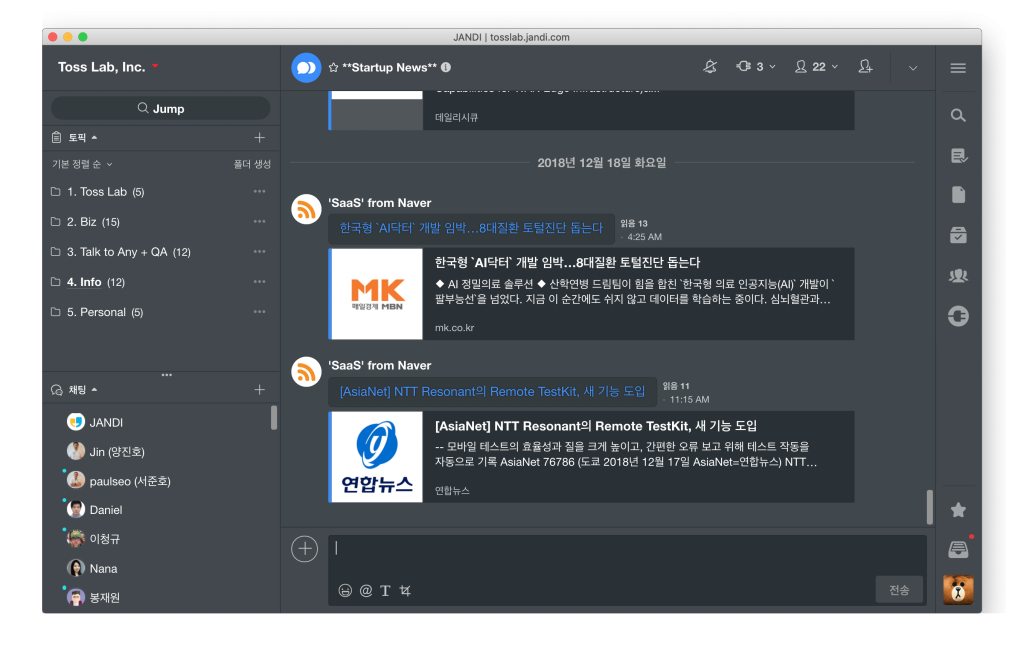Open the 기본 정렬 순 sort dropdown
The image size is (1024, 669).
point(82,164)
